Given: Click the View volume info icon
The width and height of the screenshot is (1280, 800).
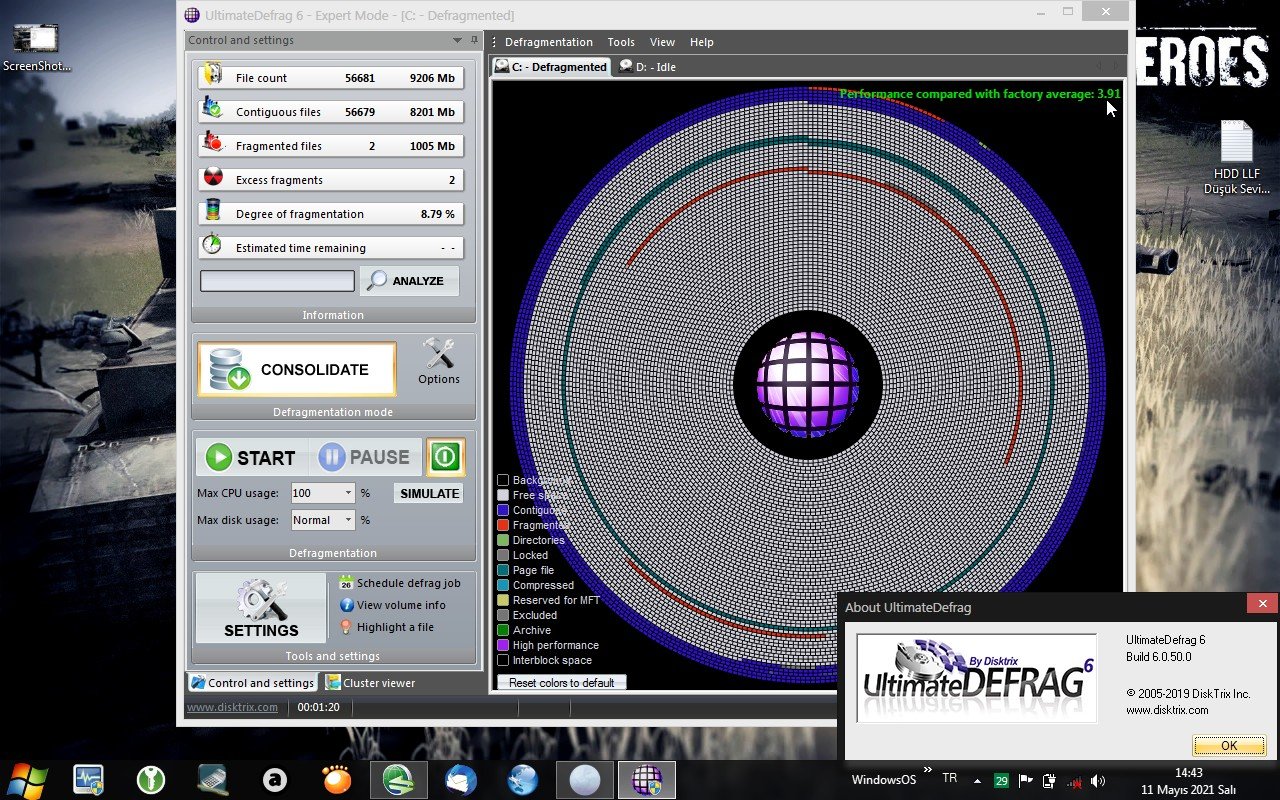Looking at the screenshot, I should 346,605.
